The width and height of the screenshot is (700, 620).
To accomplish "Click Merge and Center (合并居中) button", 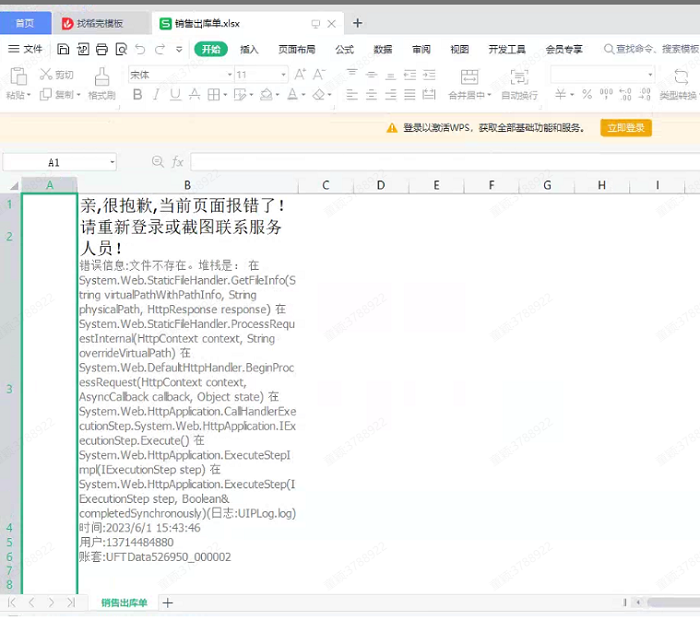I will [x=468, y=83].
